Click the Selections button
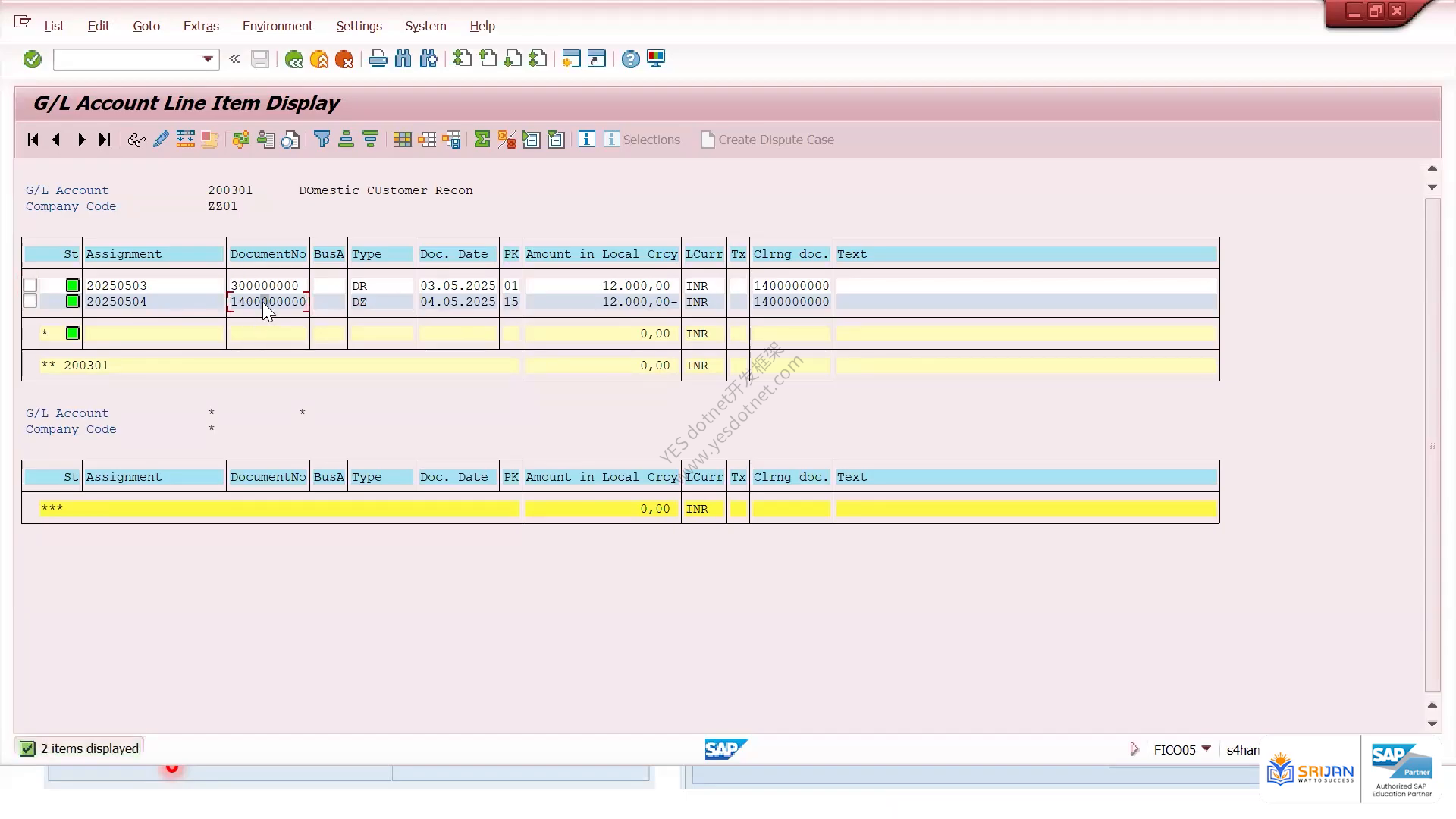This screenshot has height=819, width=1456. [642, 140]
